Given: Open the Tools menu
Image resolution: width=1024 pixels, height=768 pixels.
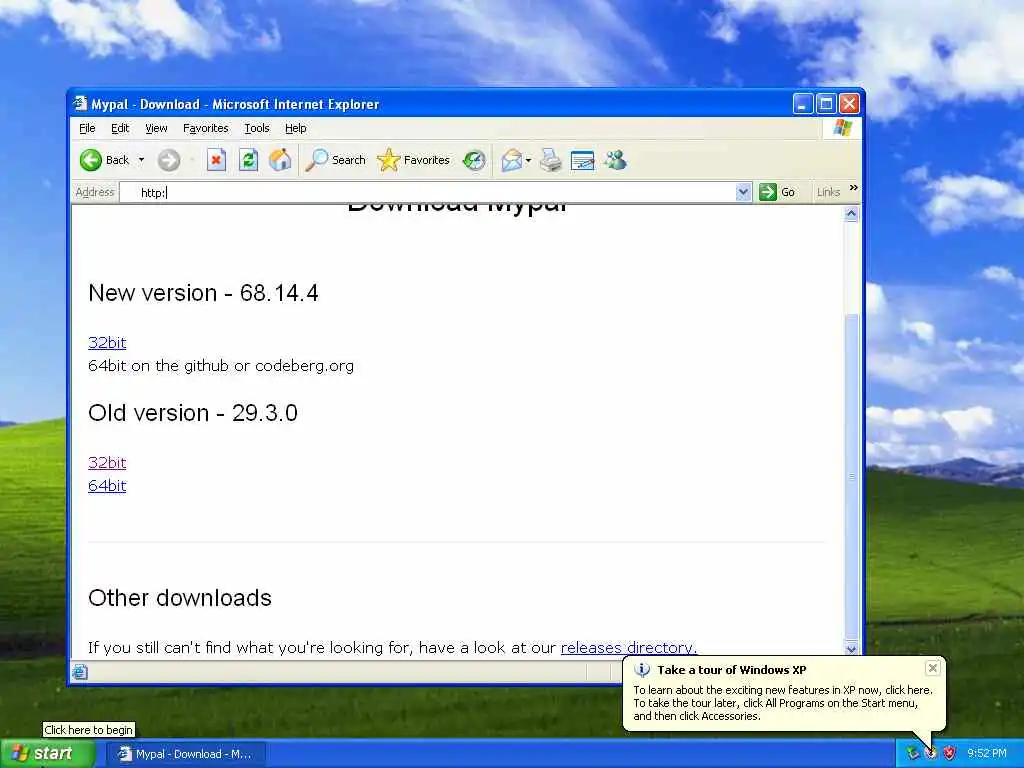Looking at the screenshot, I should (x=257, y=128).
